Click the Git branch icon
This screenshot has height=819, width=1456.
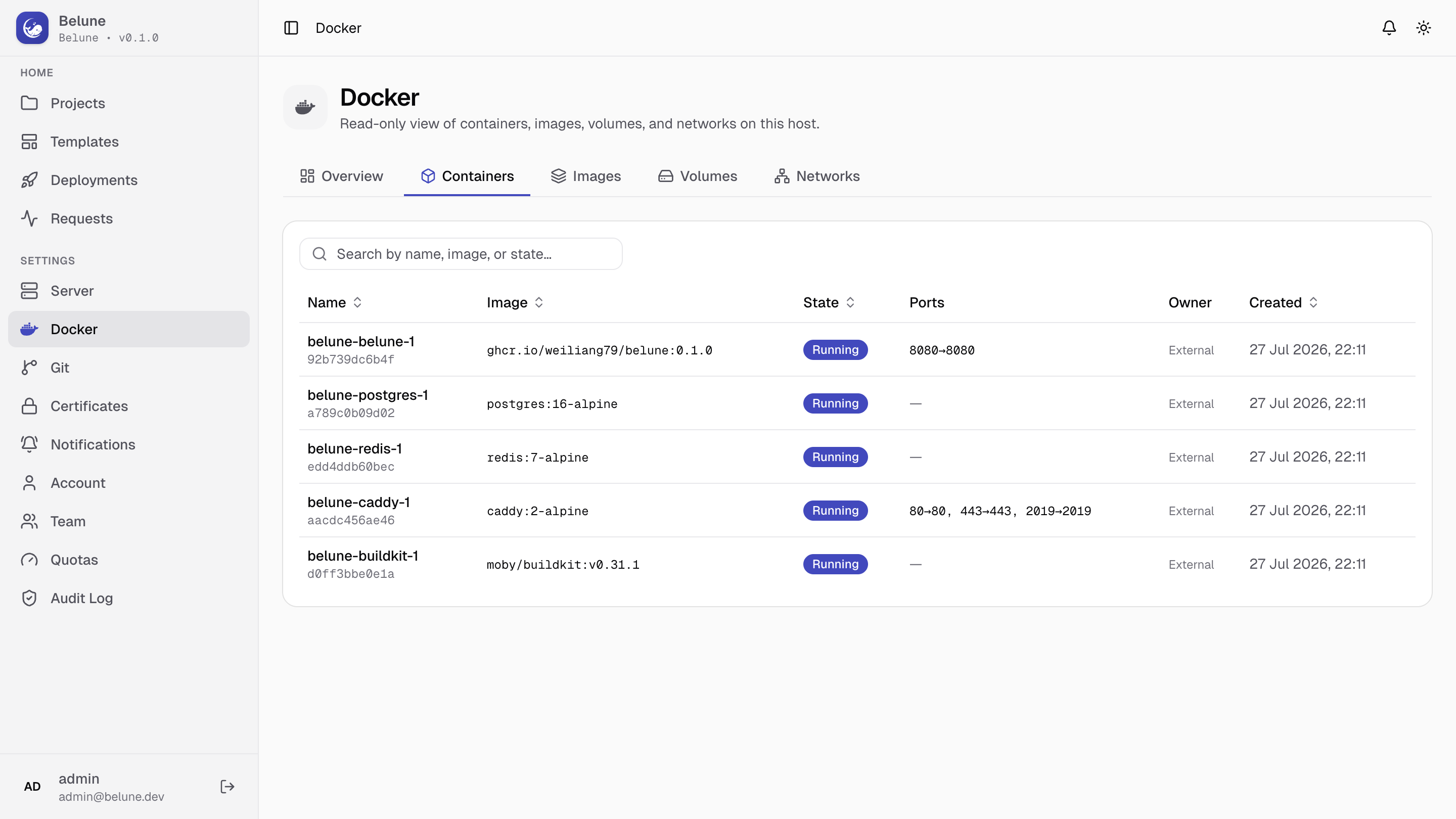pyautogui.click(x=29, y=368)
